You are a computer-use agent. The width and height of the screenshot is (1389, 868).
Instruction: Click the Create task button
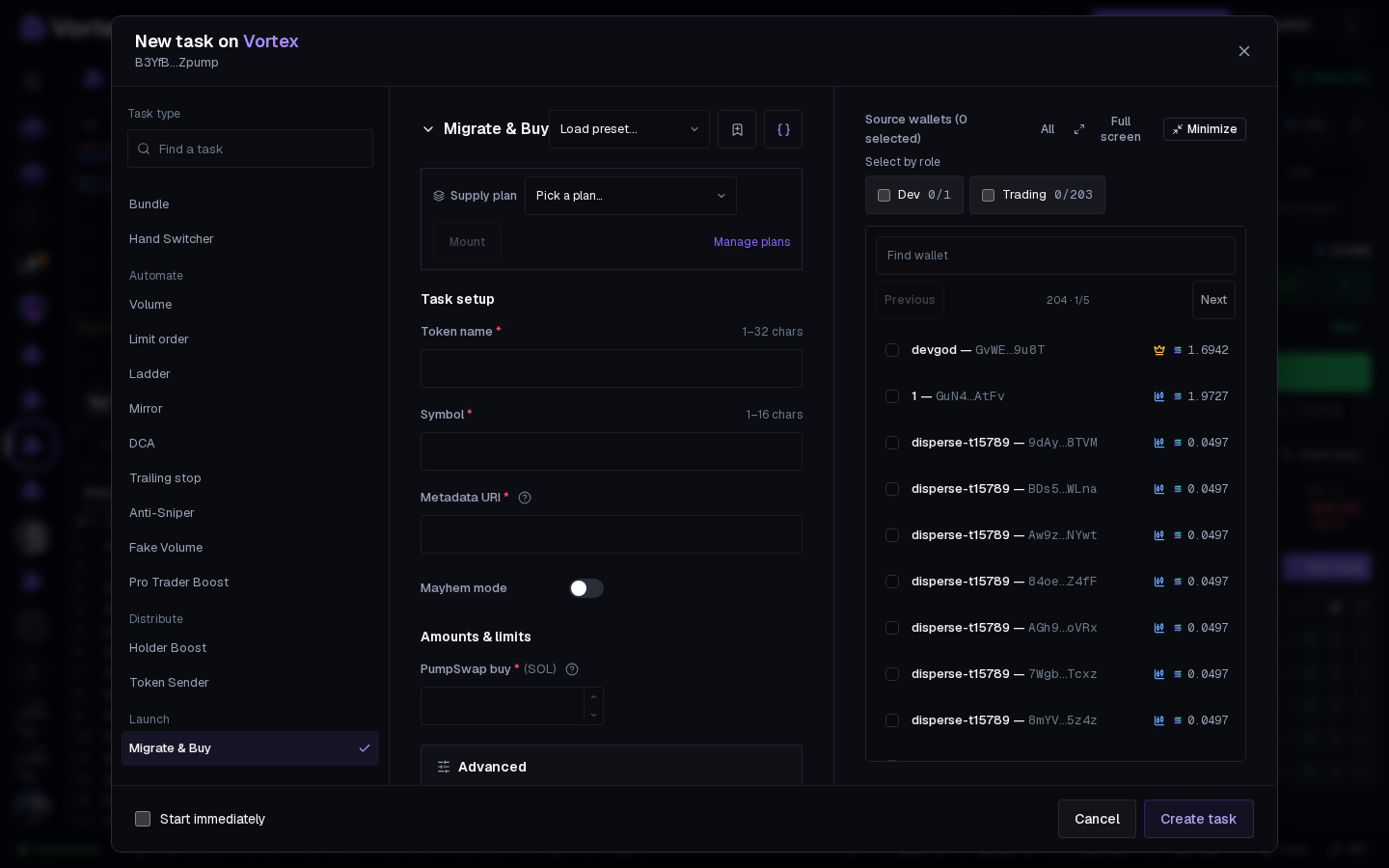click(x=1199, y=819)
